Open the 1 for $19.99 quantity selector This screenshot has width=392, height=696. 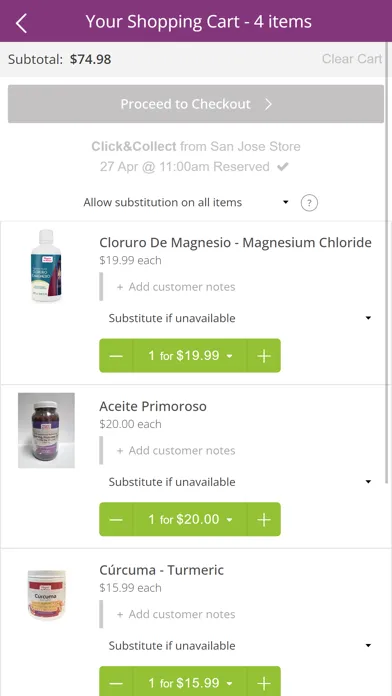pos(190,356)
